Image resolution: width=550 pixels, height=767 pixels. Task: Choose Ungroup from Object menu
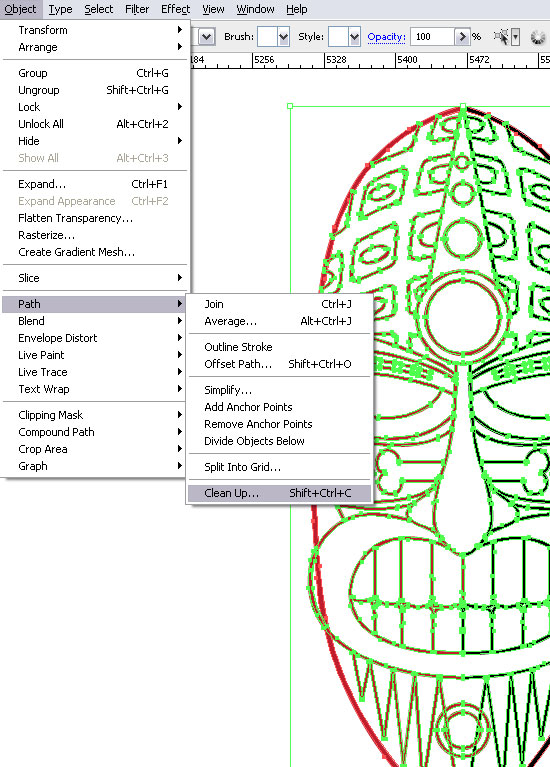[94, 90]
